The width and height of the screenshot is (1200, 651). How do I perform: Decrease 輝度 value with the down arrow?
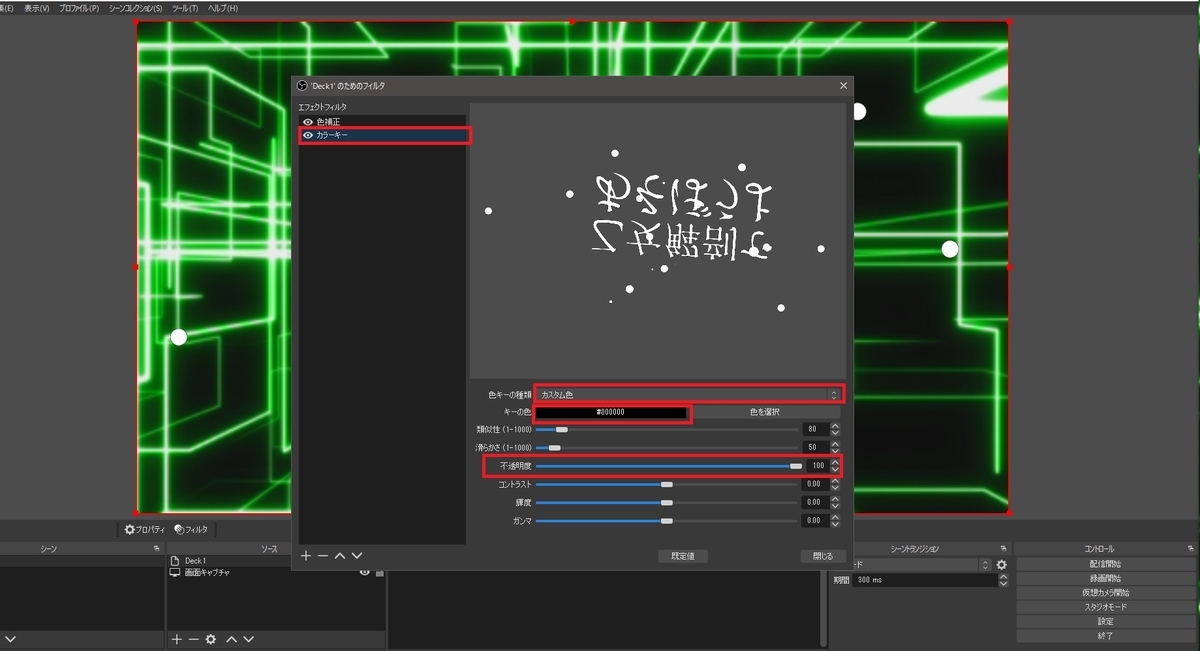(835, 505)
